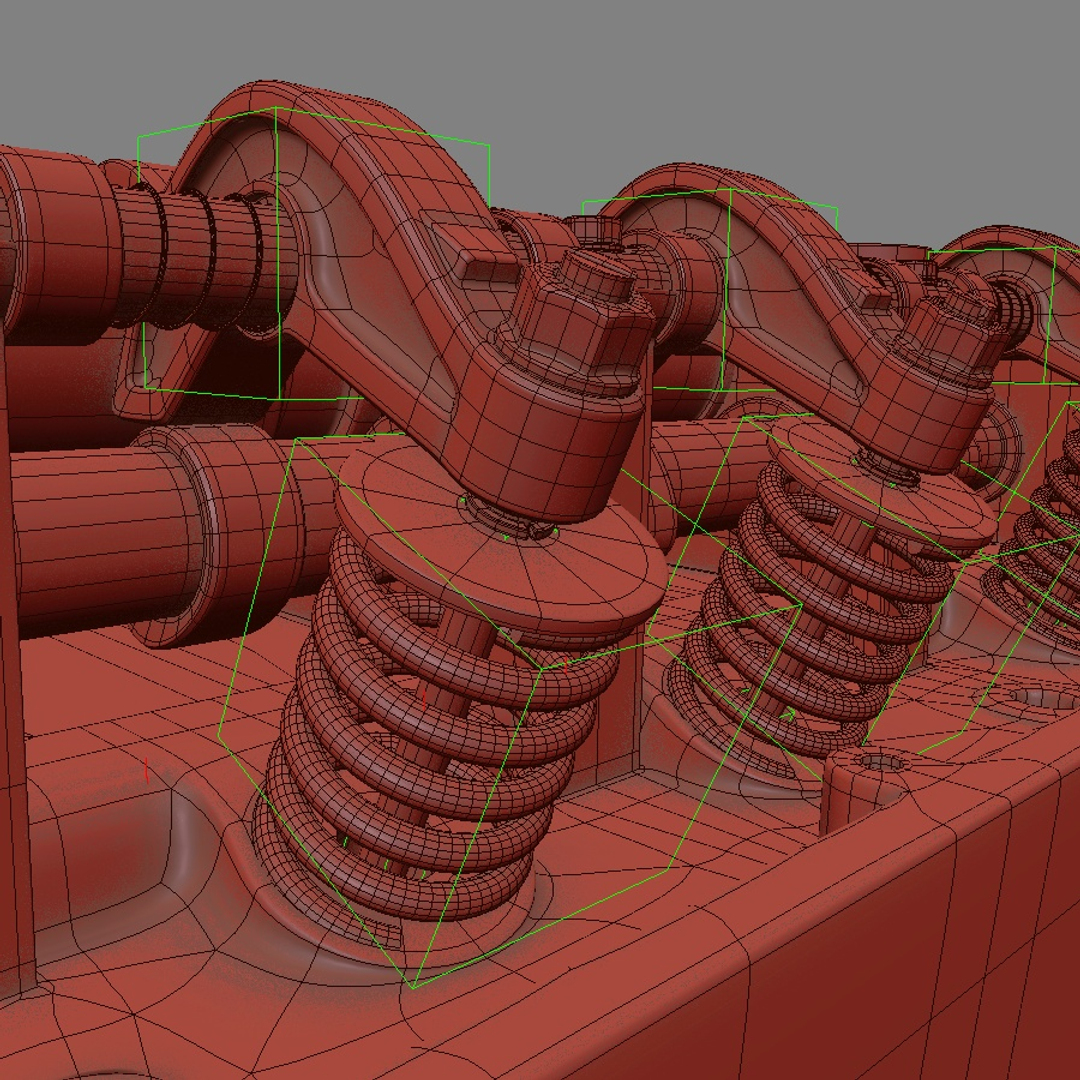Pick the round retainer disc atop the nearest spring
The width and height of the screenshot is (1080, 1080).
pyautogui.click(x=501, y=534)
